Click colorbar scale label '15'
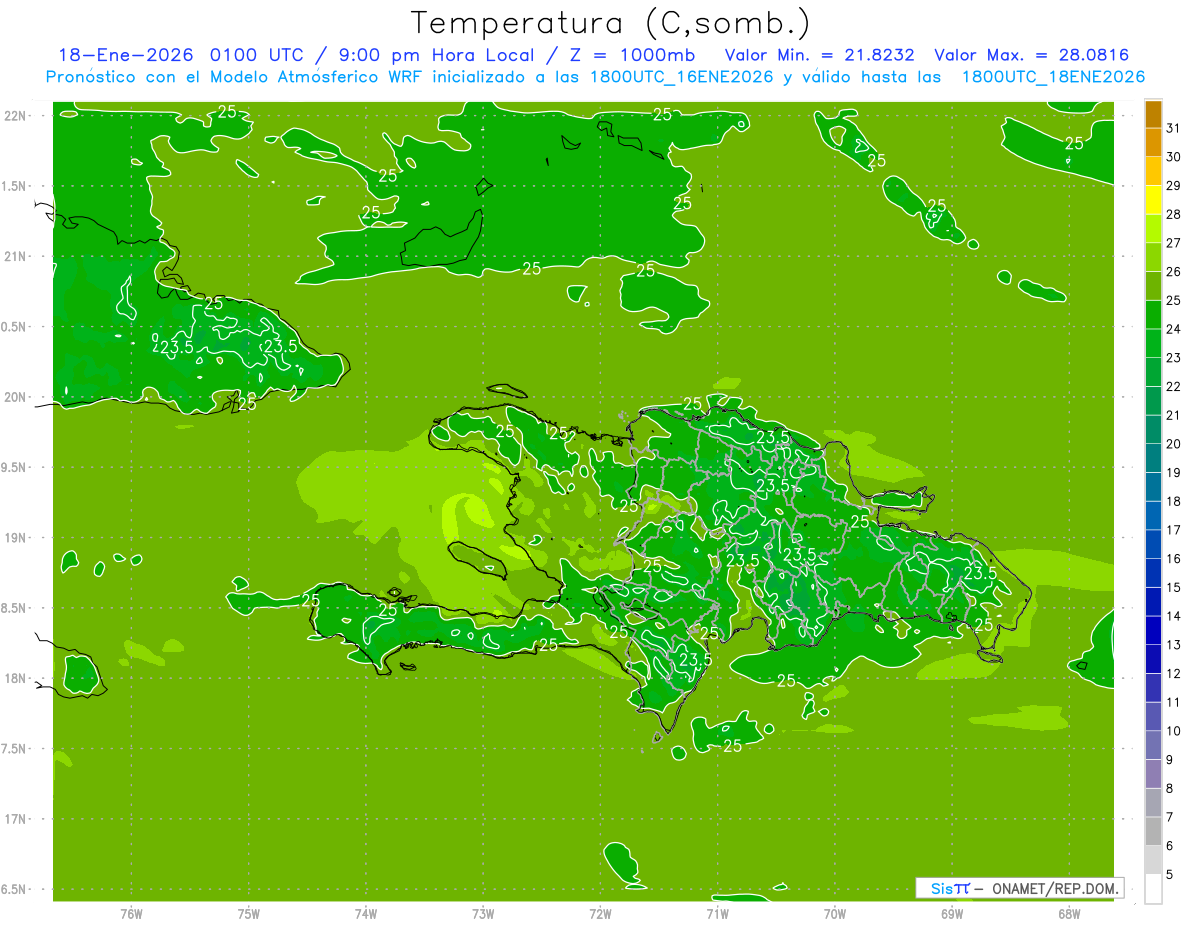This screenshot has width=1200, height=927. (x=1173, y=588)
